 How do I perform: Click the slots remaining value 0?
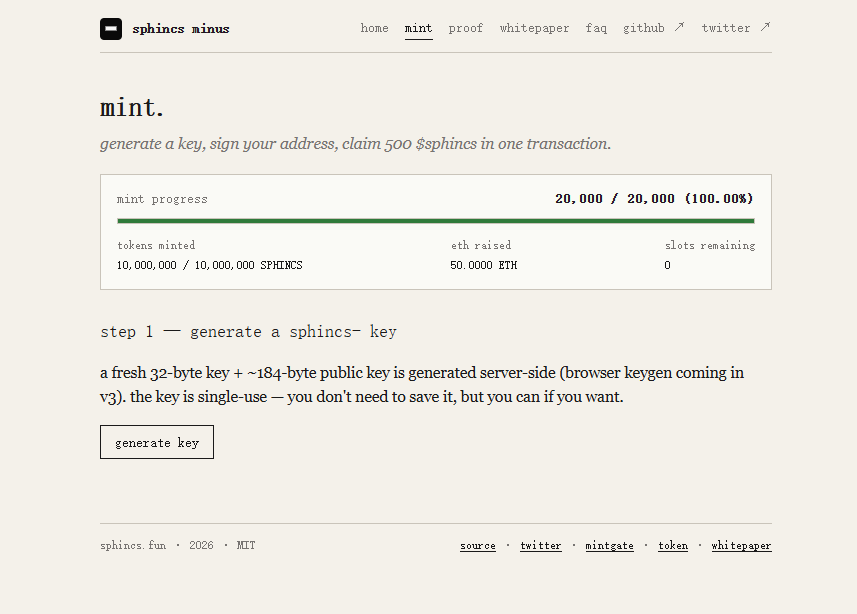click(667, 265)
